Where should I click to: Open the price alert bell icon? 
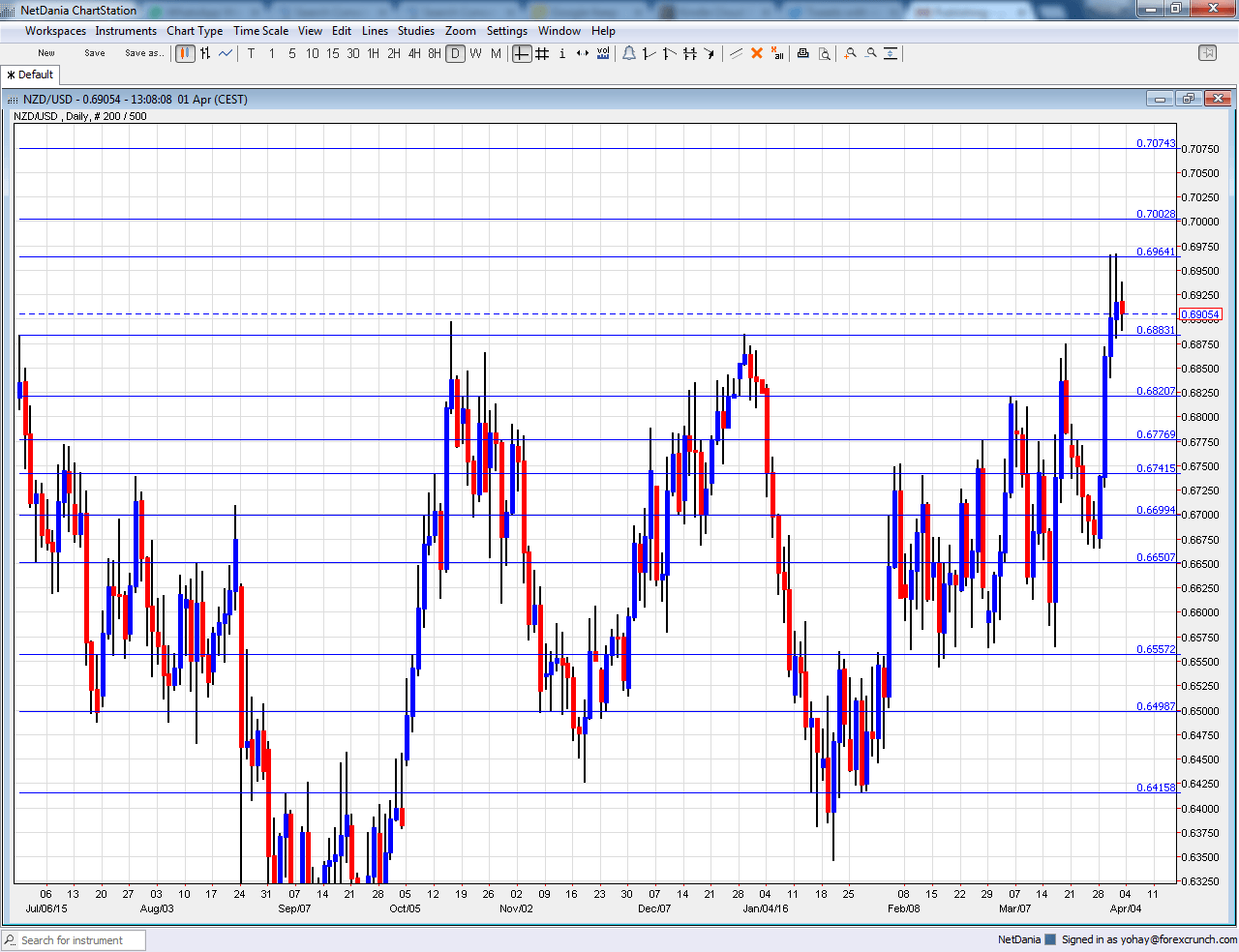(629, 53)
